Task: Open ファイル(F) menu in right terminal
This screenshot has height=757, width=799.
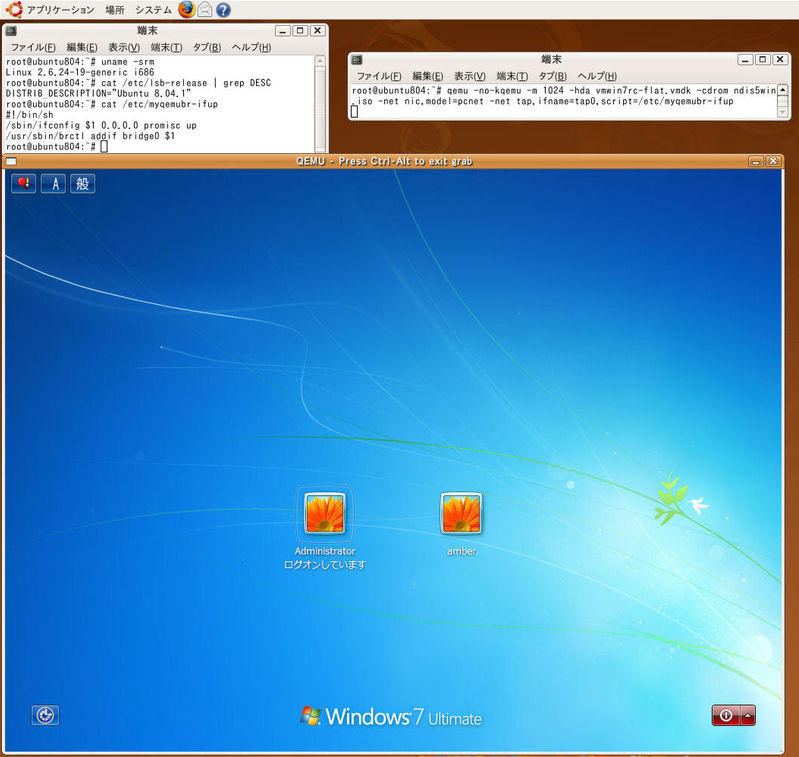Action: click(x=379, y=76)
